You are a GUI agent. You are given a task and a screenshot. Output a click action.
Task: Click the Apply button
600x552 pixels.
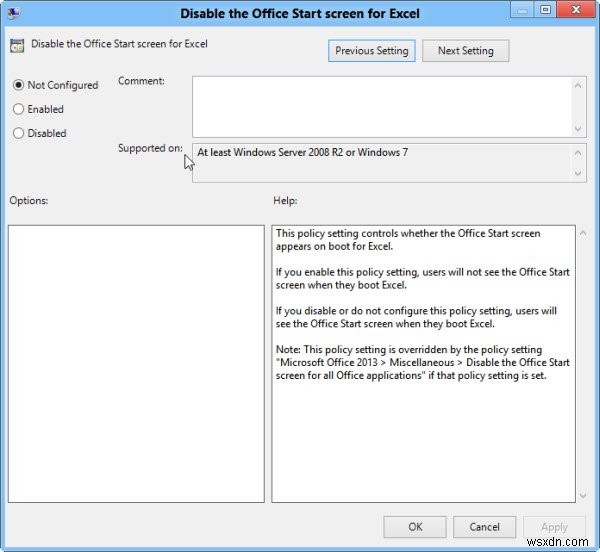tap(554, 527)
